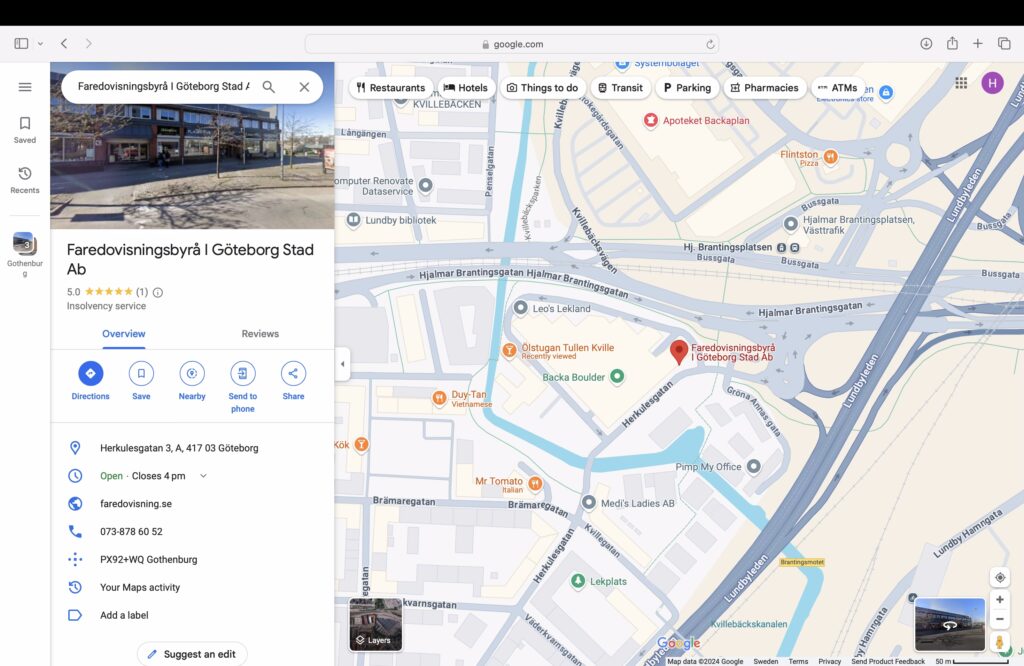This screenshot has width=1024, height=666.
Task: Filter map by Hotels chip
Action: pos(466,87)
